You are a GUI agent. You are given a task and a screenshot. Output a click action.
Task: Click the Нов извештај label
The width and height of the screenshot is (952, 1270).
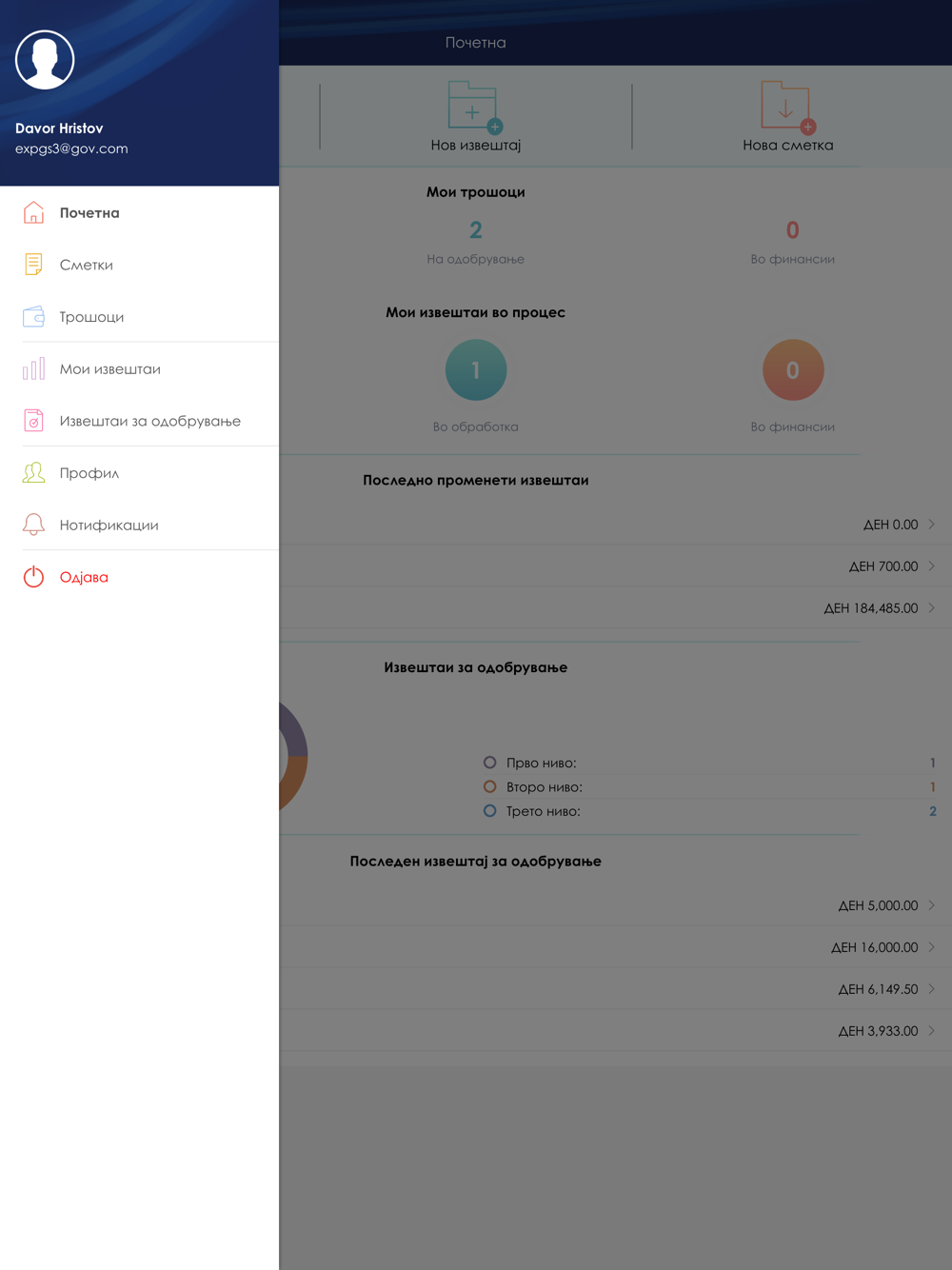pos(475,145)
